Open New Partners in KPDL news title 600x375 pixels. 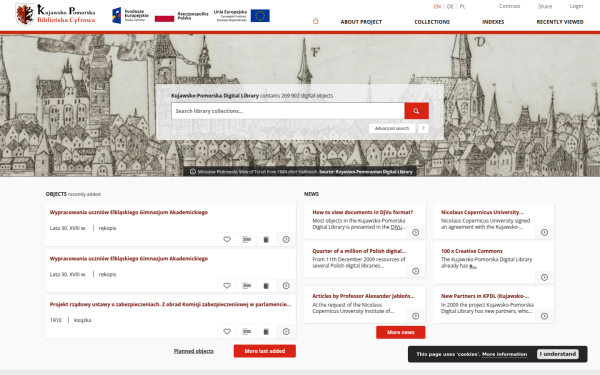485,296
